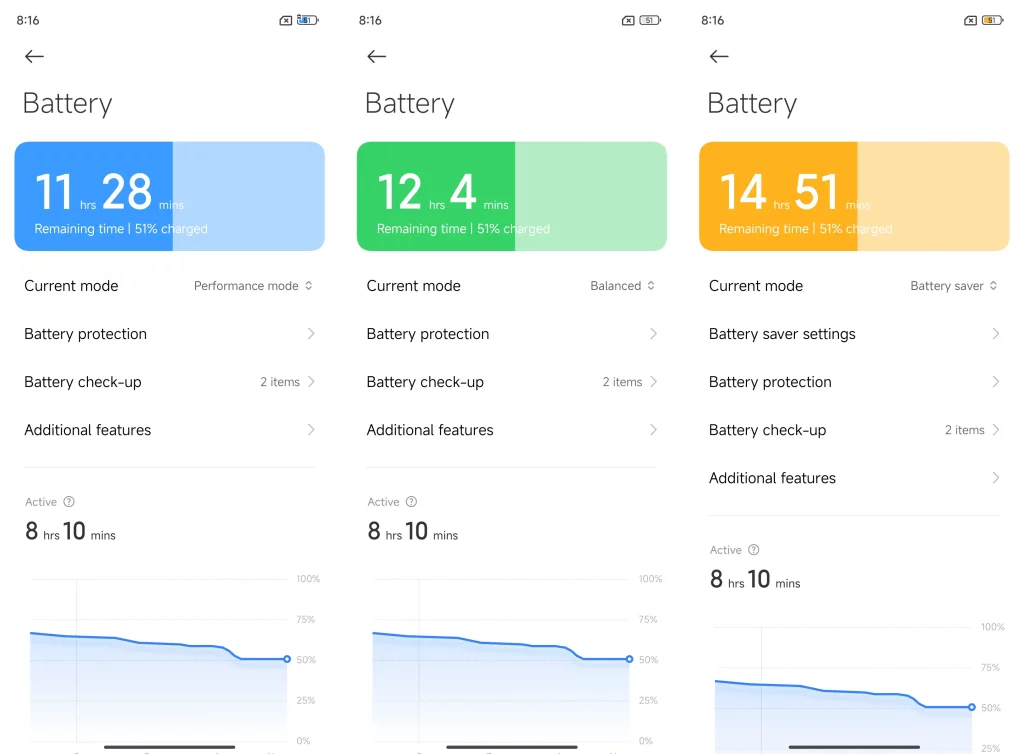The image size is (1024, 754).
Task: Open Battery check-up on Battery saver screen
Action: [x=854, y=430]
